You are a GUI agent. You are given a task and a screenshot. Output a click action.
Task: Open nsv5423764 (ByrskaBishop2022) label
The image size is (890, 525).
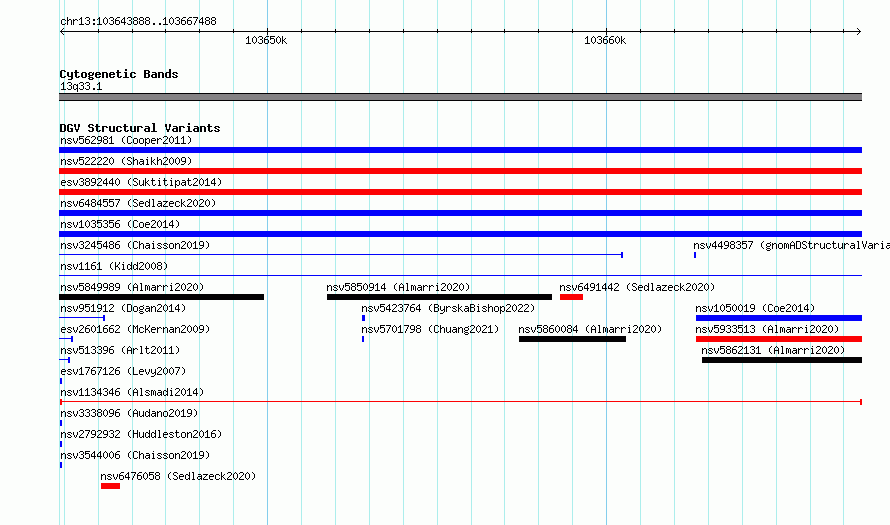[x=448, y=308]
